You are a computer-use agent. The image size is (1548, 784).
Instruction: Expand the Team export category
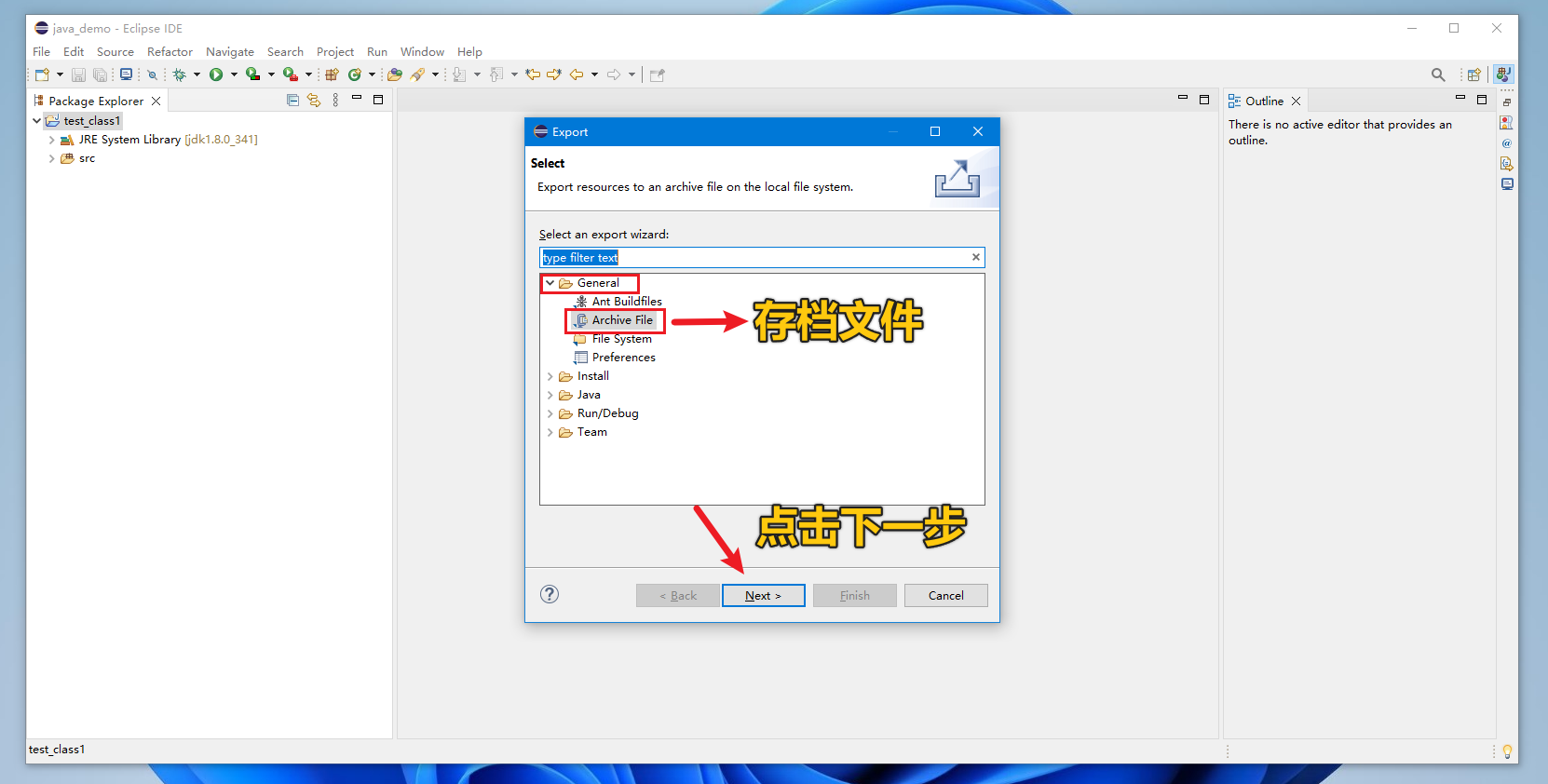coord(550,432)
